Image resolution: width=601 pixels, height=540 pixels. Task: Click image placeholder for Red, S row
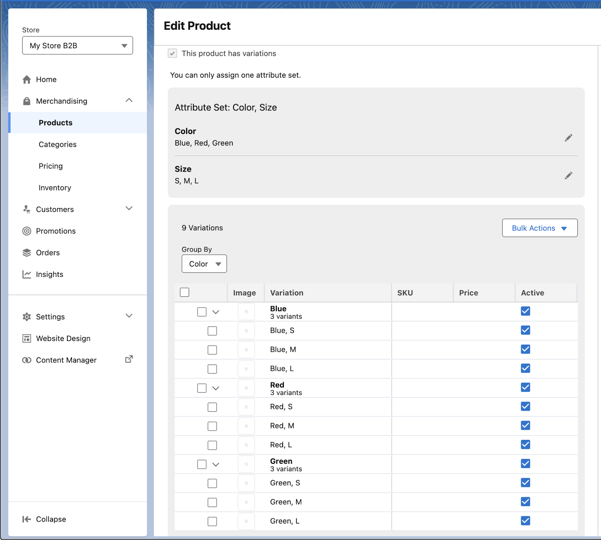(246, 407)
